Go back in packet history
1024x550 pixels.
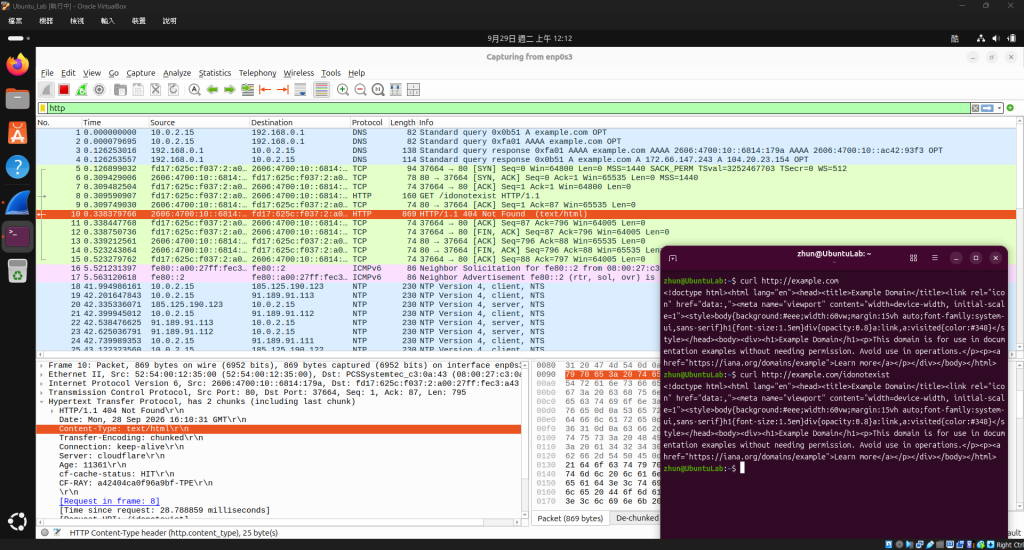pos(212,90)
